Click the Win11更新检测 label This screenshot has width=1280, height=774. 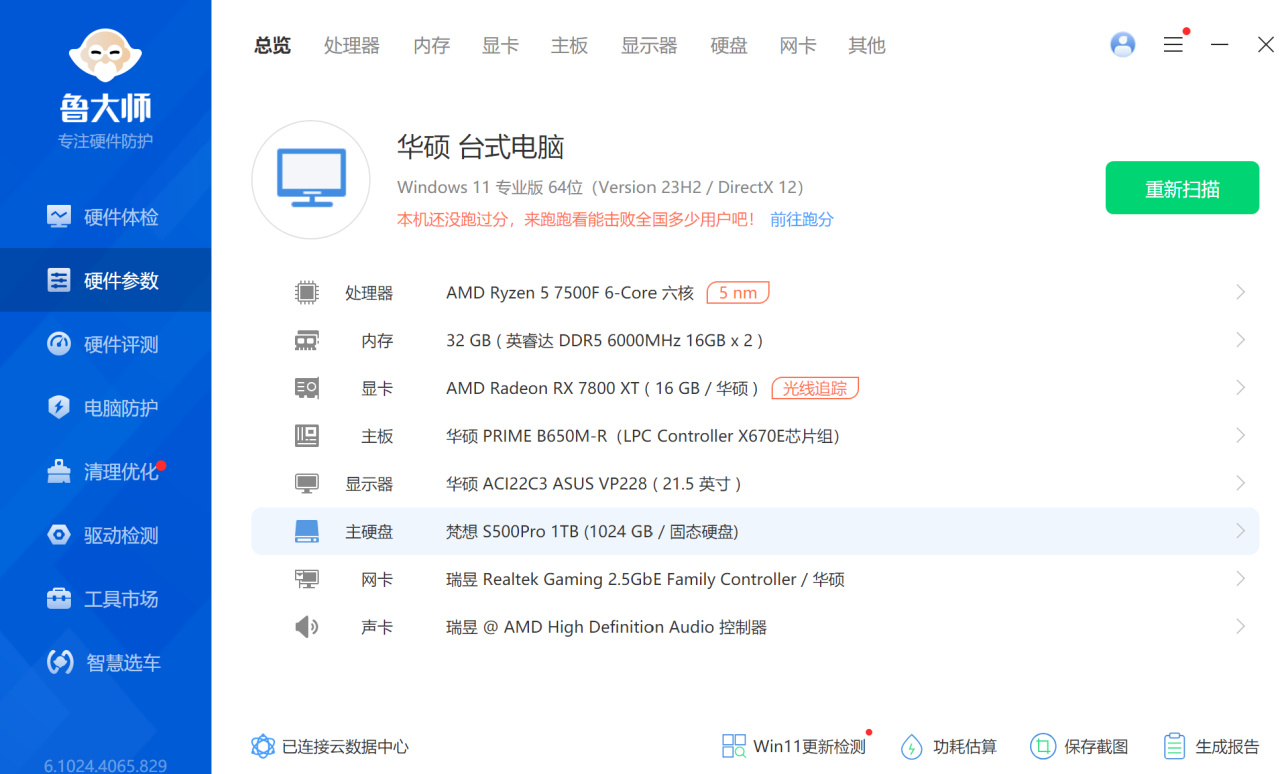tap(810, 746)
